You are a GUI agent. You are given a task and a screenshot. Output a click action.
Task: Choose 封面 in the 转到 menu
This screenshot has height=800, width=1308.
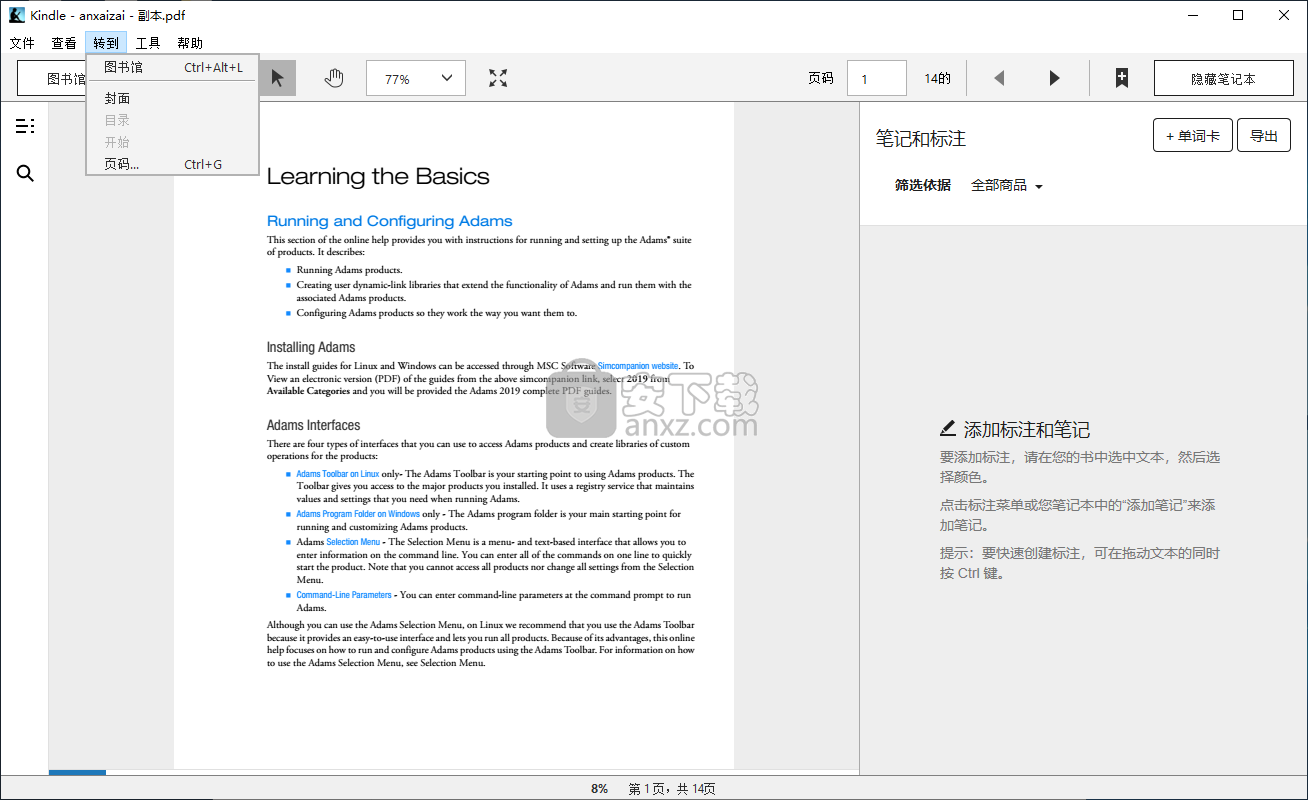coord(173,98)
